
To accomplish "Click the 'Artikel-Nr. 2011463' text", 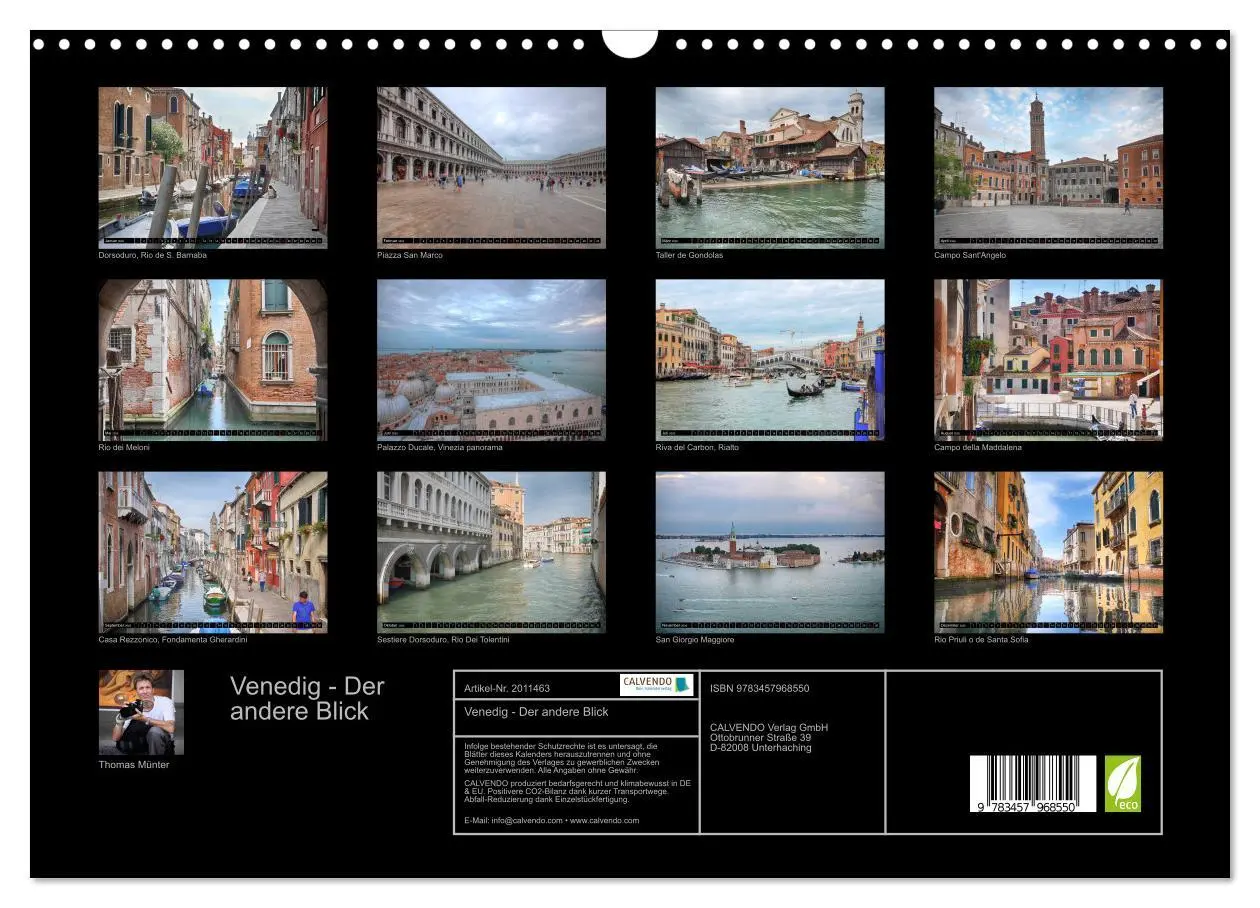I will (x=507, y=689).
